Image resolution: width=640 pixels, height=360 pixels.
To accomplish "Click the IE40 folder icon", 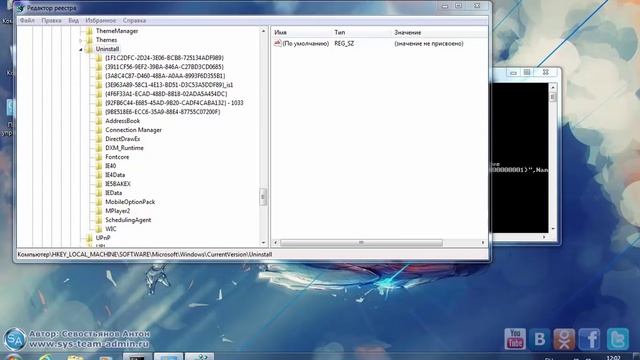I will [x=99, y=166].
